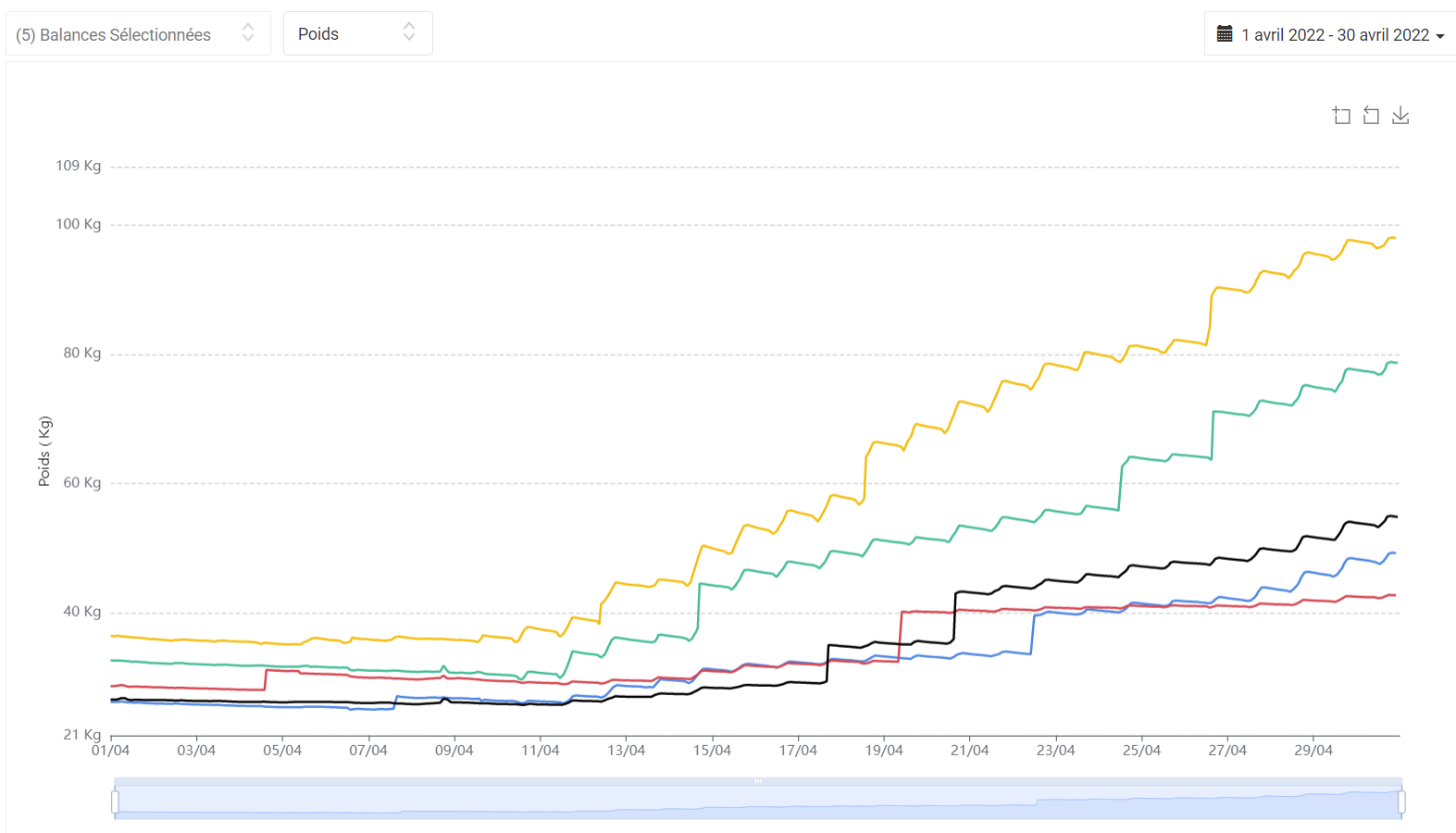Click the 15/04 date label
Viewport: 1456px width, 833px height.
pyautogui.click(x=713, y=750)
